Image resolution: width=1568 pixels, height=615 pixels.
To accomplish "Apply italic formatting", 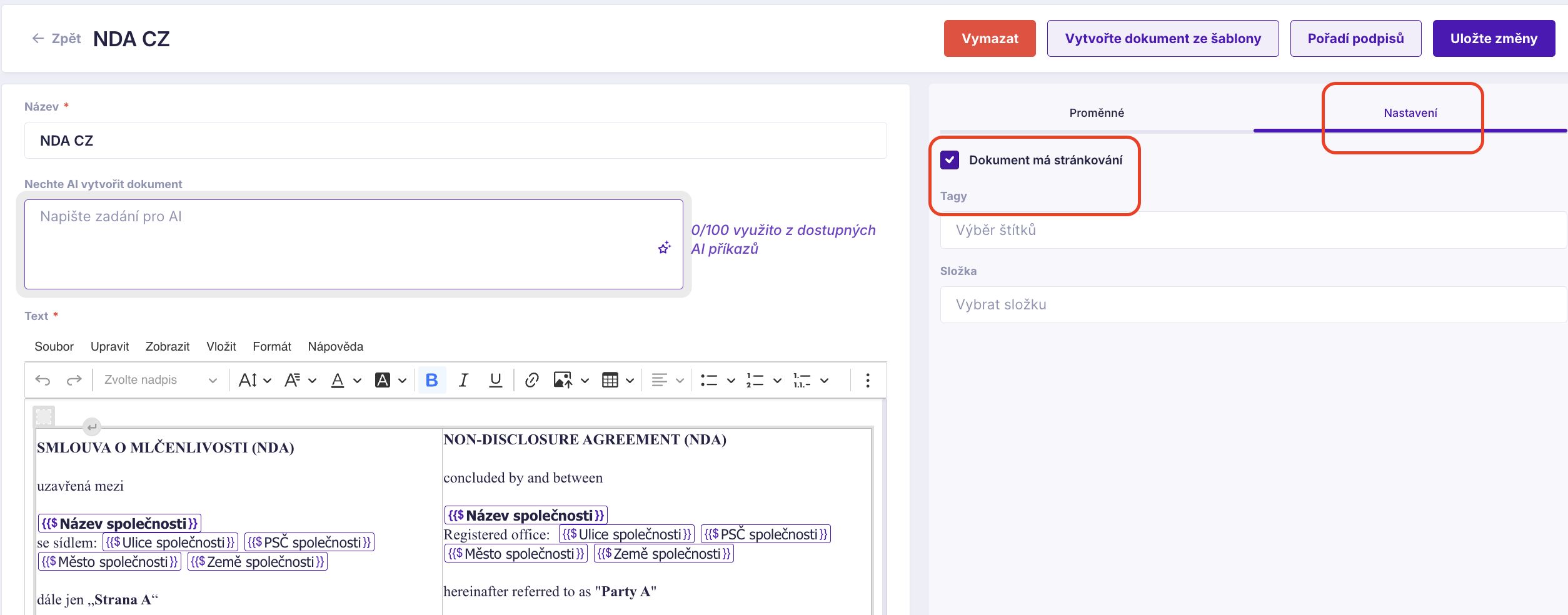I will pyautogui.click(x=463, y=380).
